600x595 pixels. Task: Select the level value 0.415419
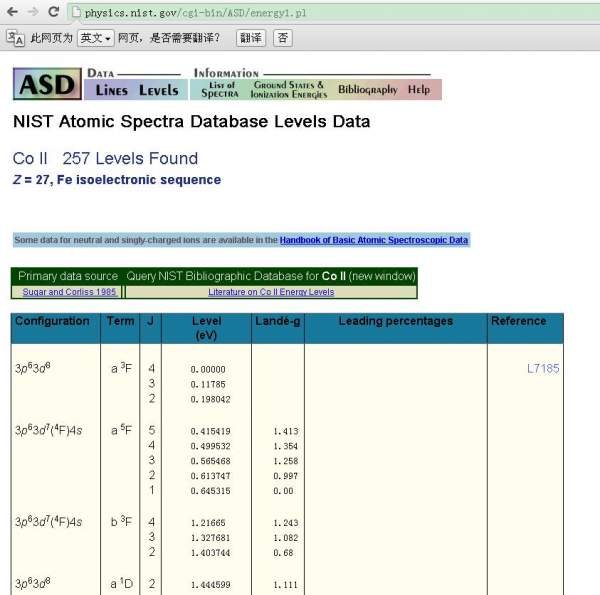[210, 431]
